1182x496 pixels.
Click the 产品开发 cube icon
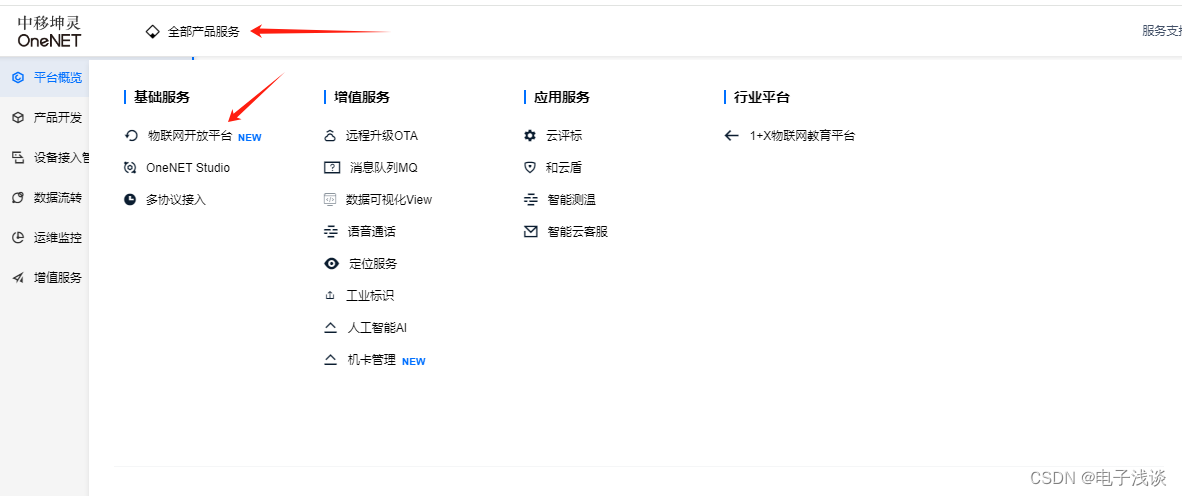(x=18, y=118)
